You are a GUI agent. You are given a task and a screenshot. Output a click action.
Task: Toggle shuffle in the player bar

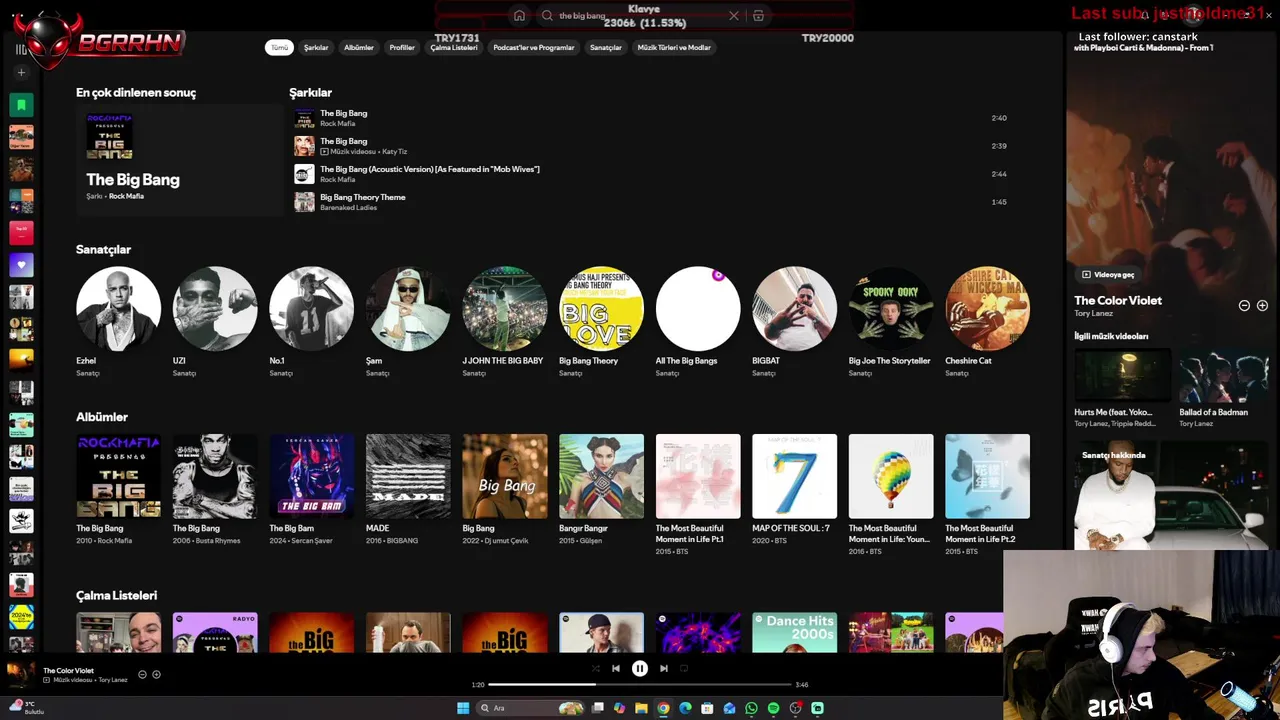point(596,668)
